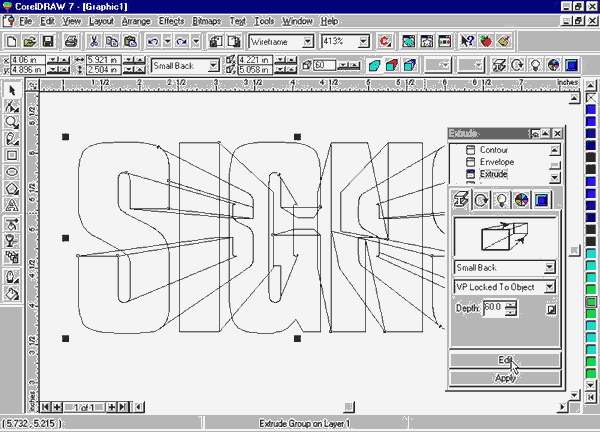
Task: Select the Rectangle tool
Action: [x=12, y=155]
